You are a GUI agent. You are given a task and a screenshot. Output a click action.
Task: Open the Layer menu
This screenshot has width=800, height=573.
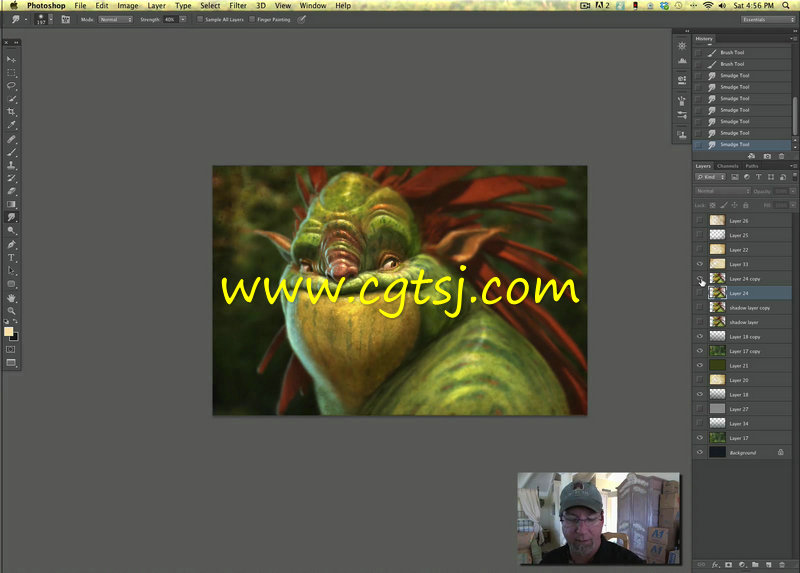pyautogui.click(x=157, y=6)
